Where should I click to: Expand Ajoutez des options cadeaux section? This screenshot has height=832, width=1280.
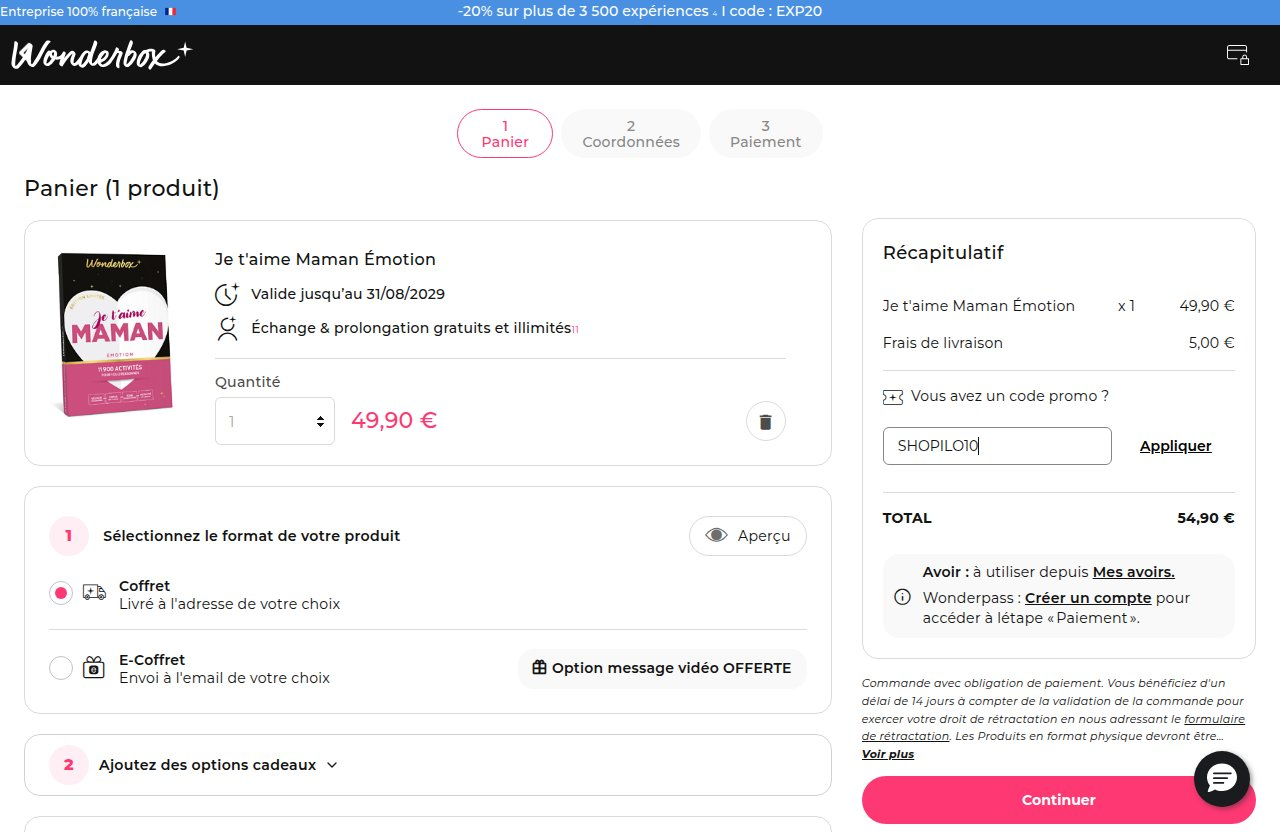[x=218, y=765]
